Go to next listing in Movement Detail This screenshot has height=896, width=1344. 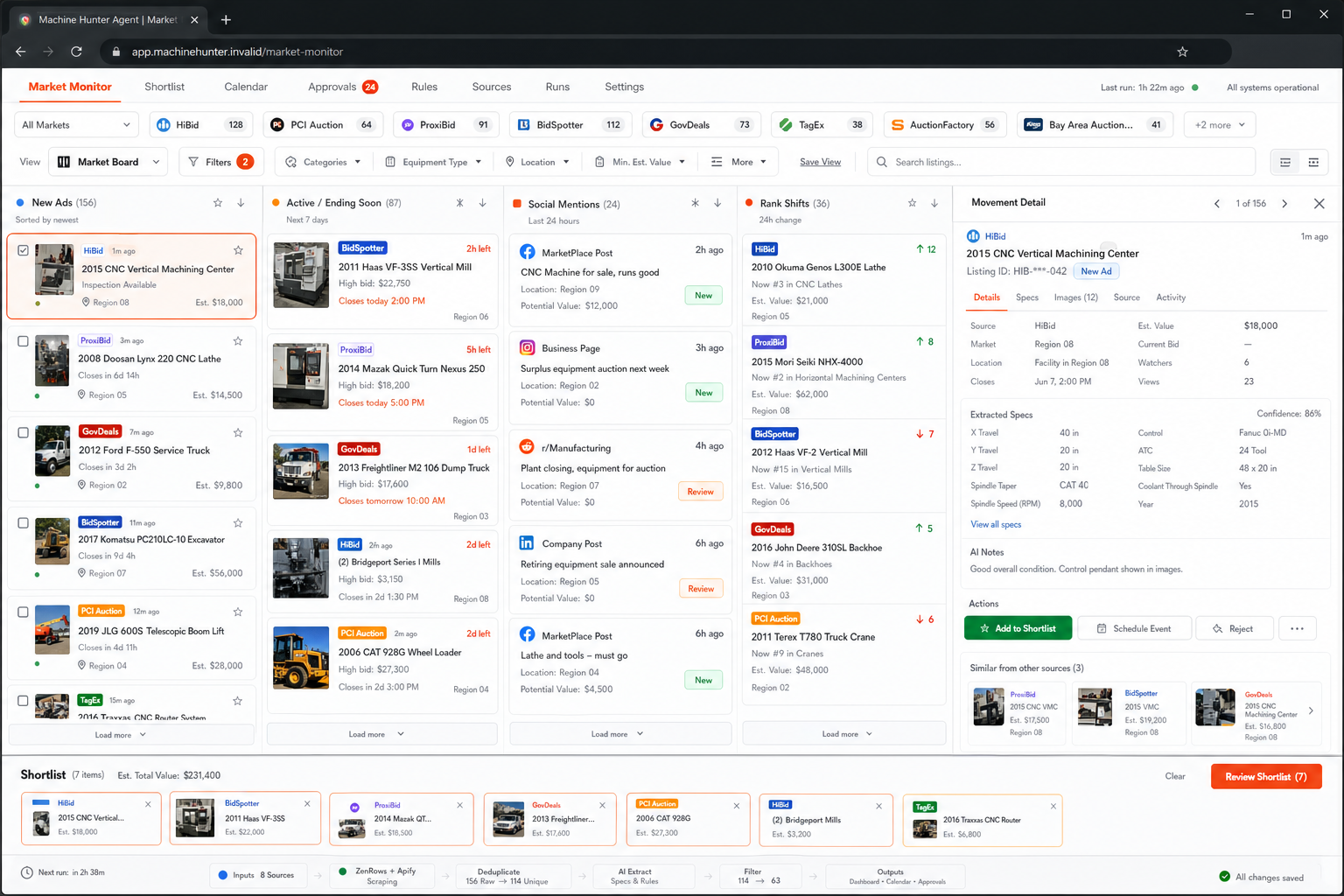(1284, 204)
